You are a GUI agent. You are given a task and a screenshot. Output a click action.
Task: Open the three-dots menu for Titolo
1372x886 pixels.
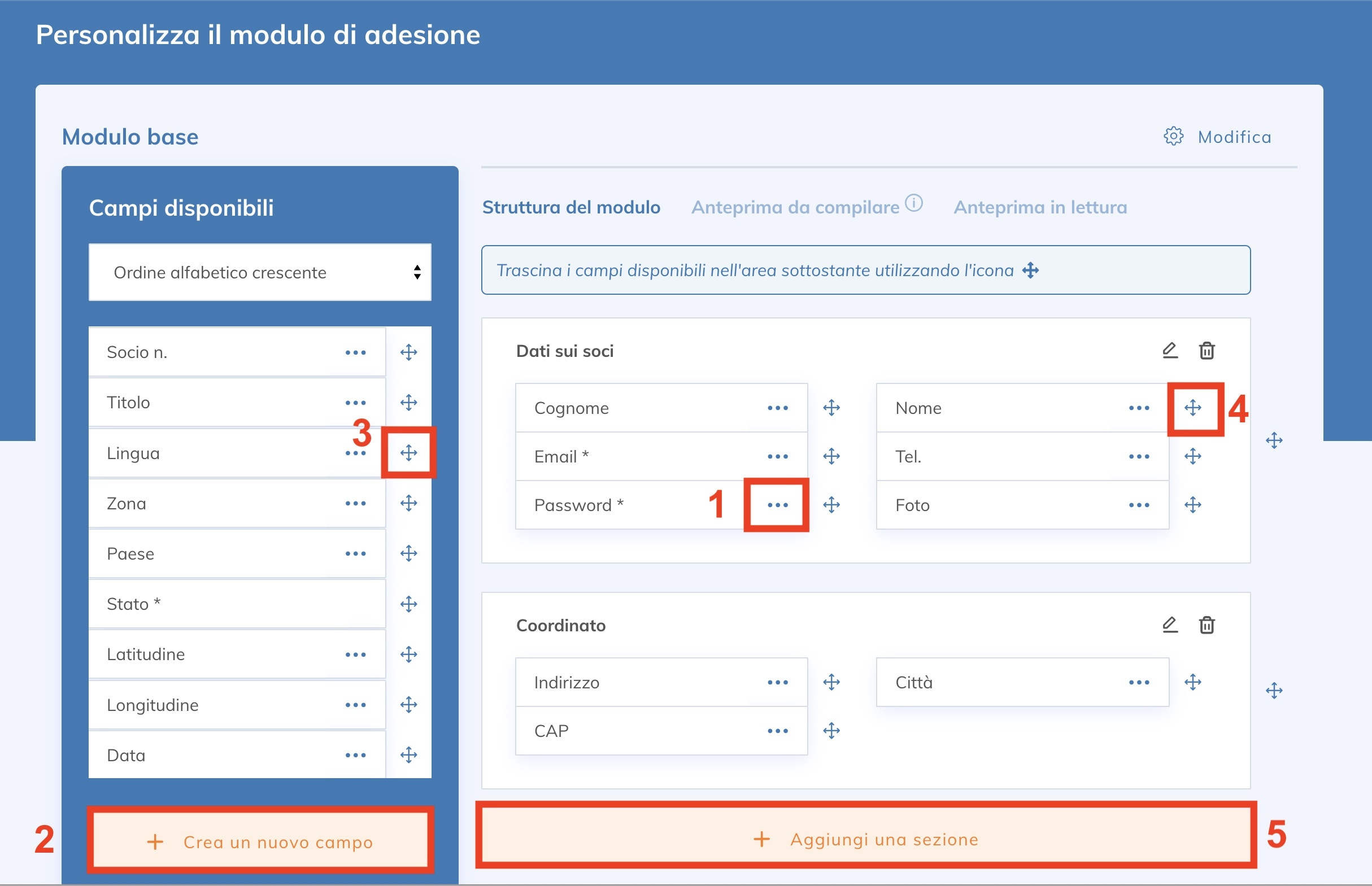click(355, 403)
